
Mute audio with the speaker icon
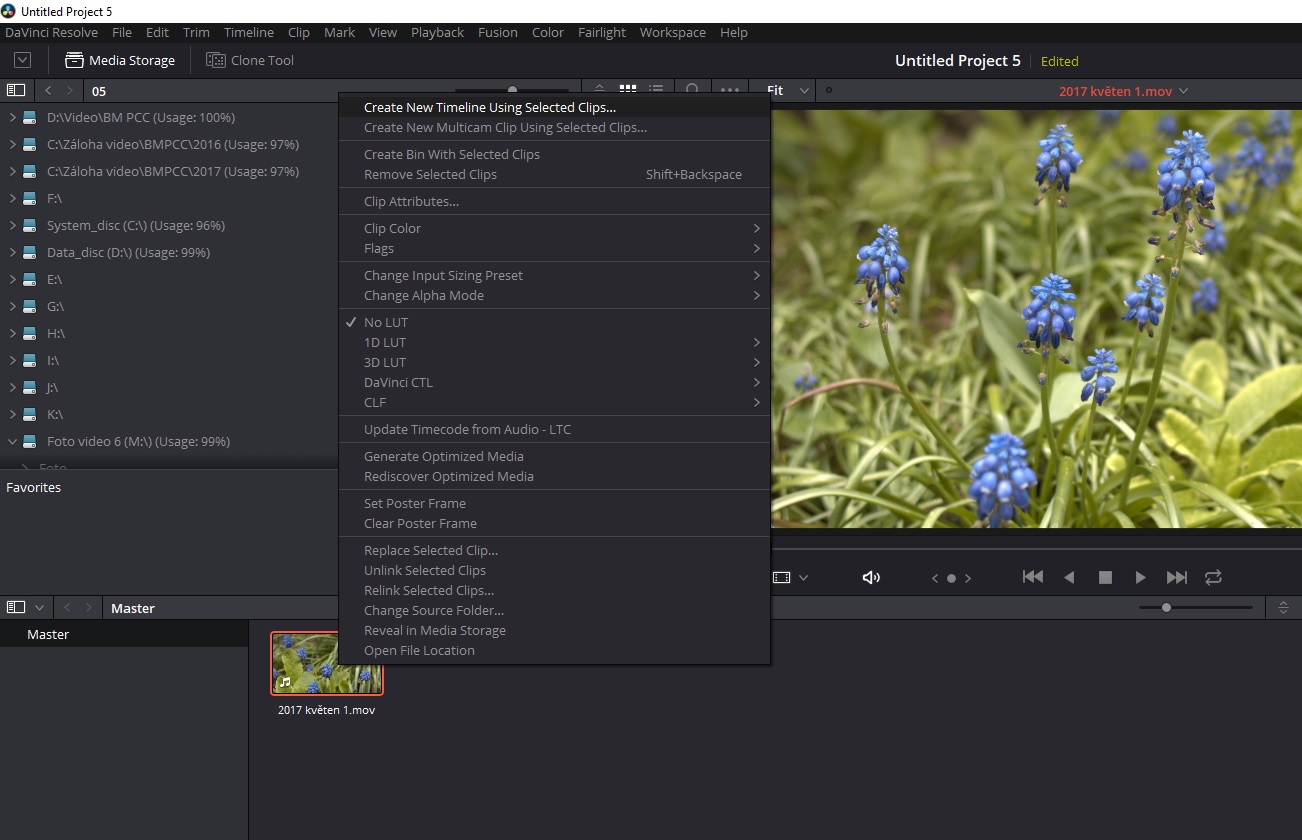[x=871, y=577]
